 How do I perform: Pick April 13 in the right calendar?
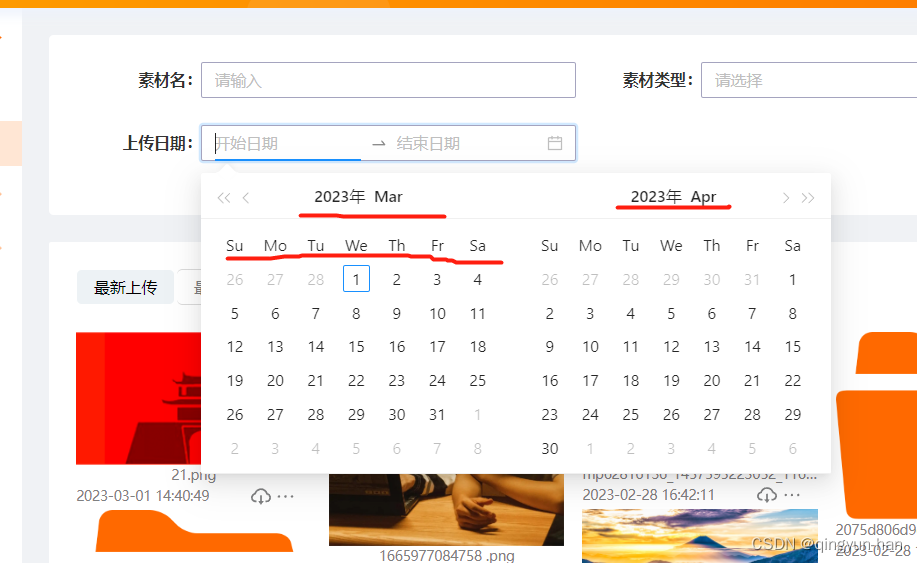(x=712, y=347)
